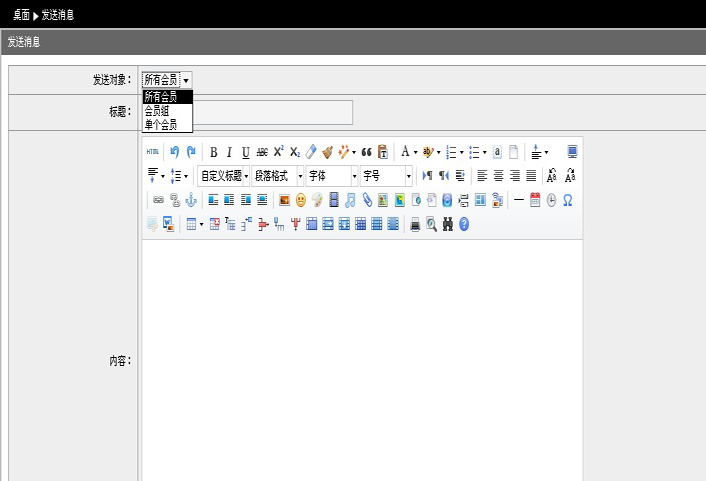706x481 pixels.
Task: Expand the 字号 font size dropdown
Action: (x=386, y=176)
